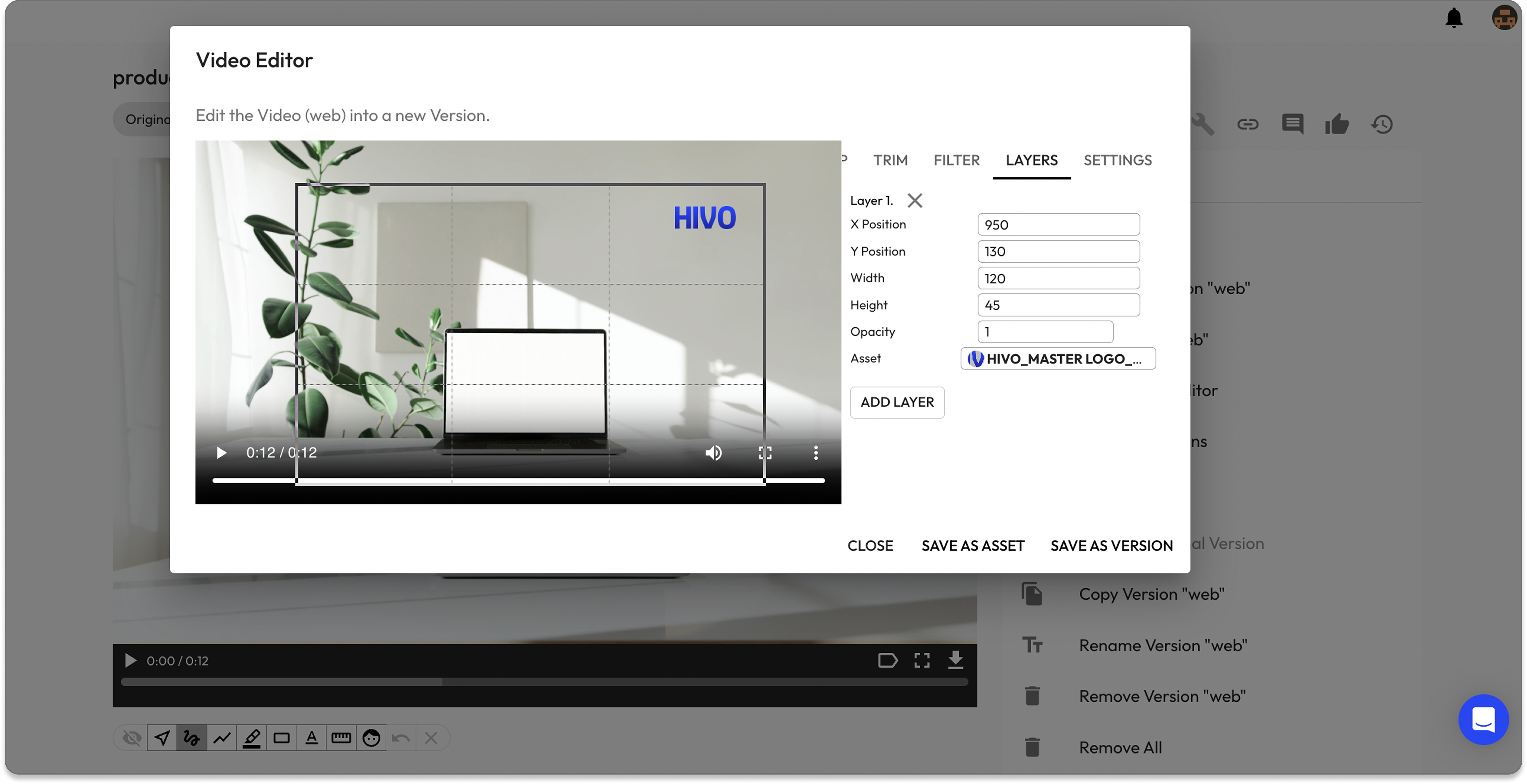The height and width of the screenshot is (784, 1527).
Task: Open HIVO_MASTER LOGO asset selector
Action: pyautogui.click(x=1058, y=359)
